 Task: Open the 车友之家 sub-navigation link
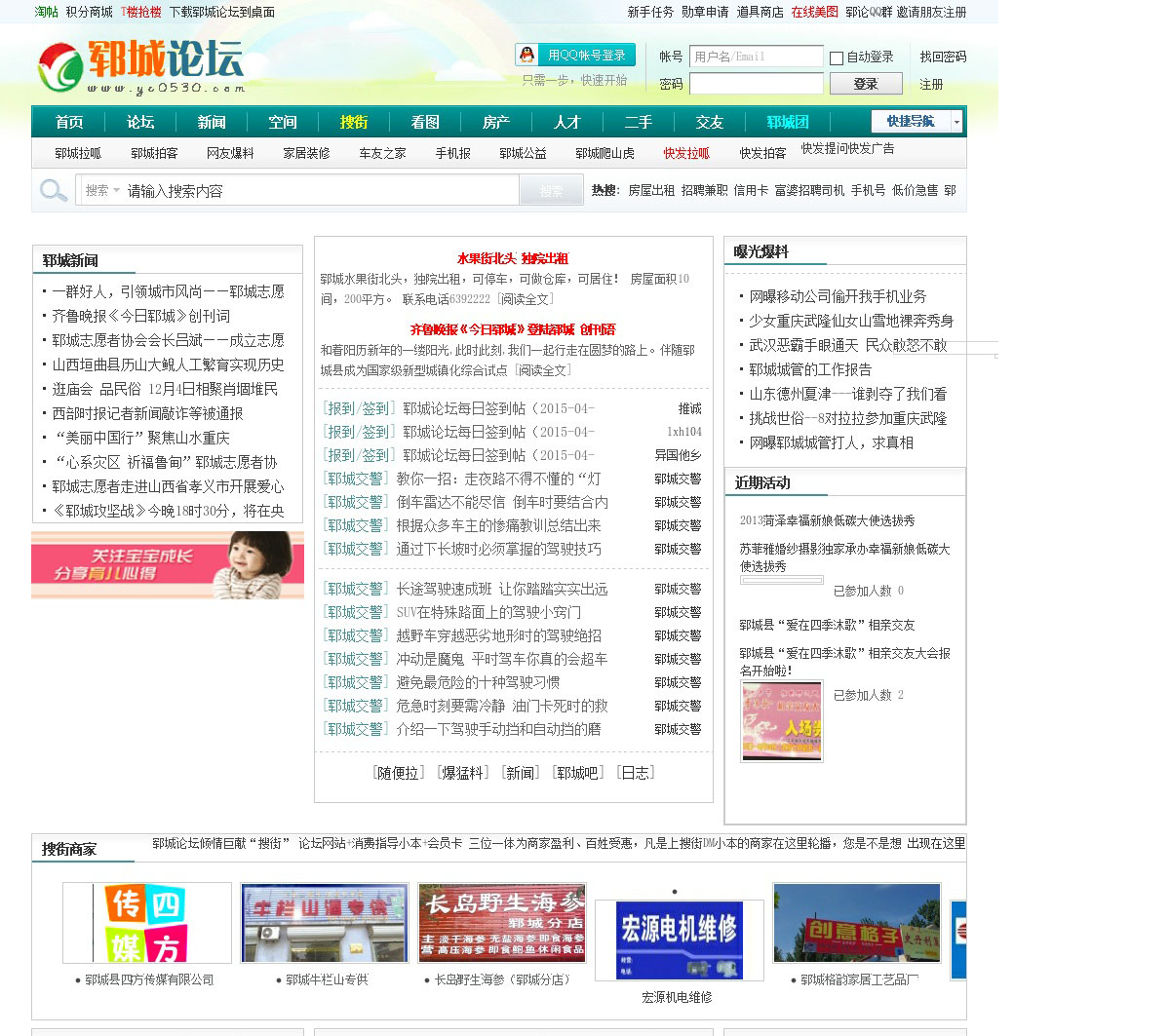(x=382, y=153)
